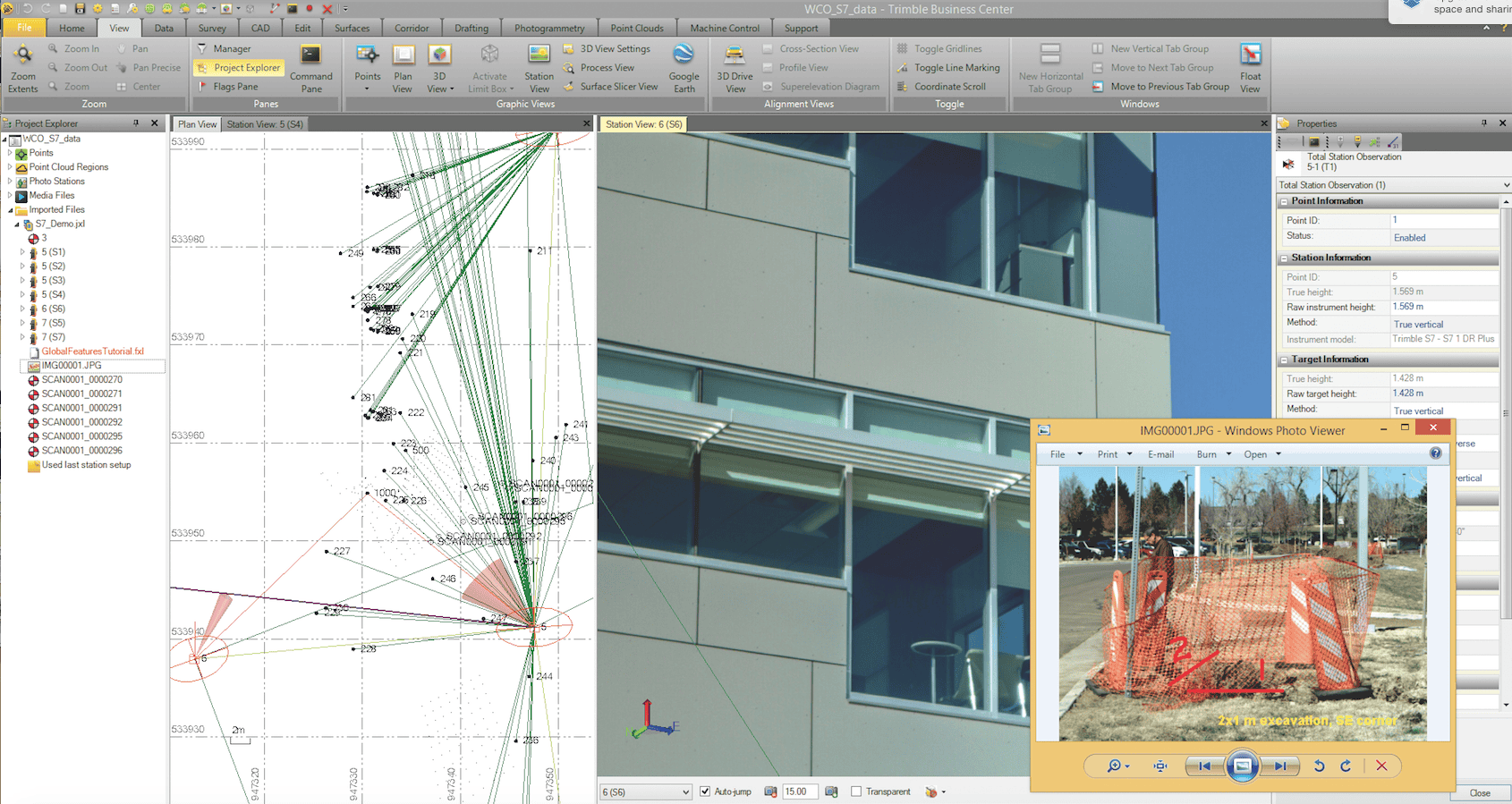Switch to the Home ribbon tab
The image size is (1512, 804).
72,28
